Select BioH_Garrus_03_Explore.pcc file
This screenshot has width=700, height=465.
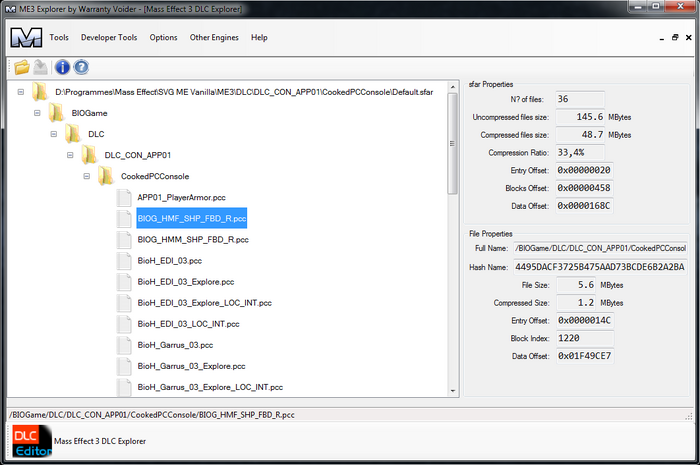191,366
